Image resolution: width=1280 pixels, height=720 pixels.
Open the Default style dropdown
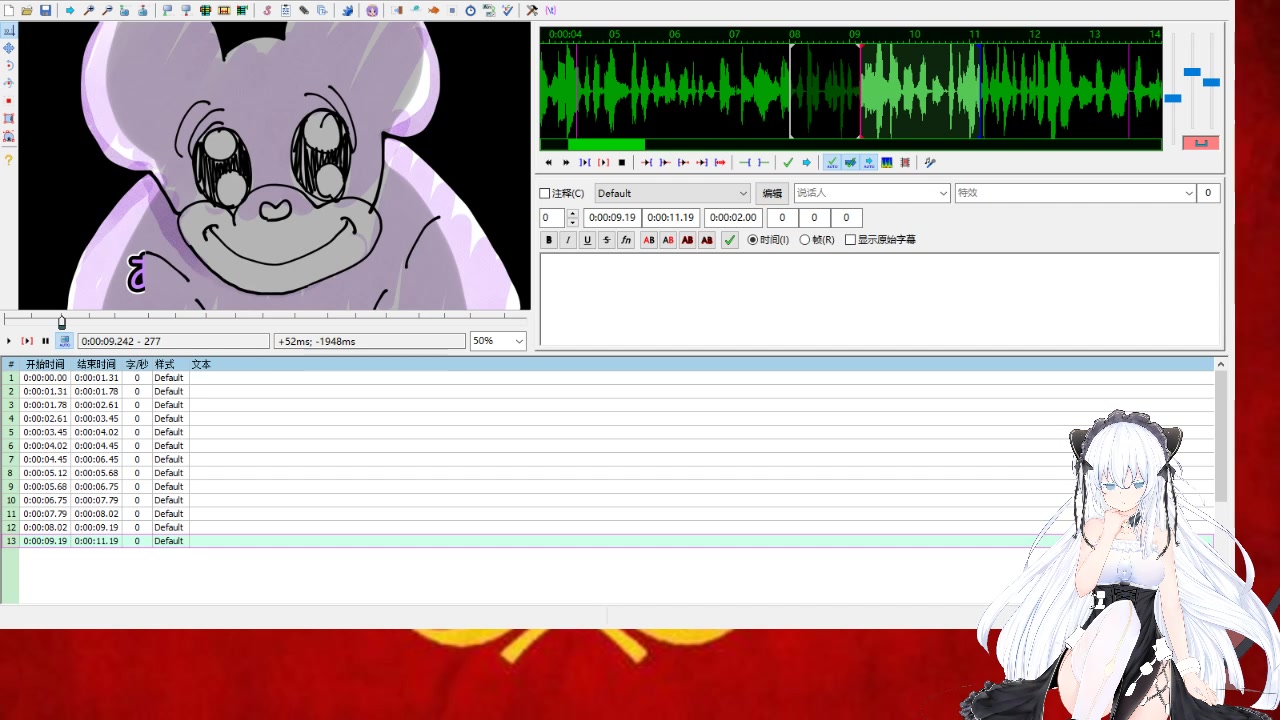[x=672, y=193]
